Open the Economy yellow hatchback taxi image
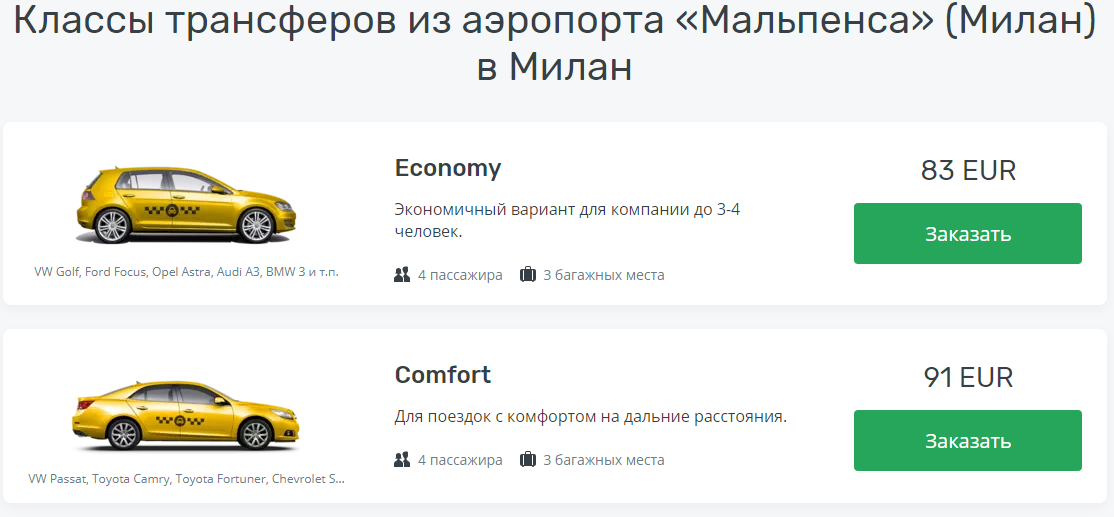This screenshot has width=1114, height=517. pos(187,205)
